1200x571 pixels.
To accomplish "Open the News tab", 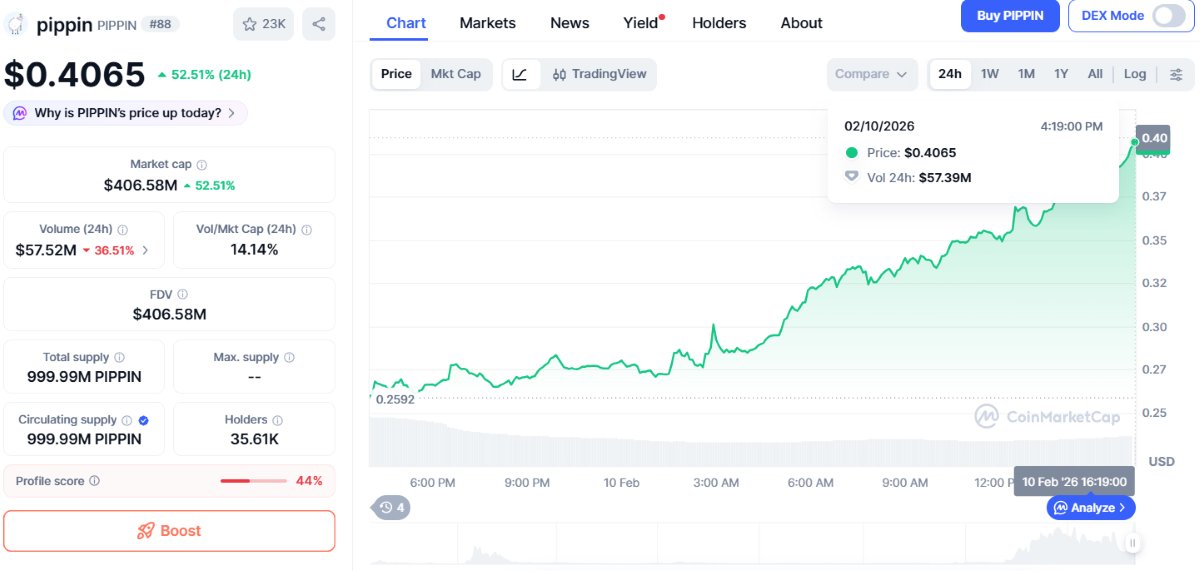I will 570,22.
